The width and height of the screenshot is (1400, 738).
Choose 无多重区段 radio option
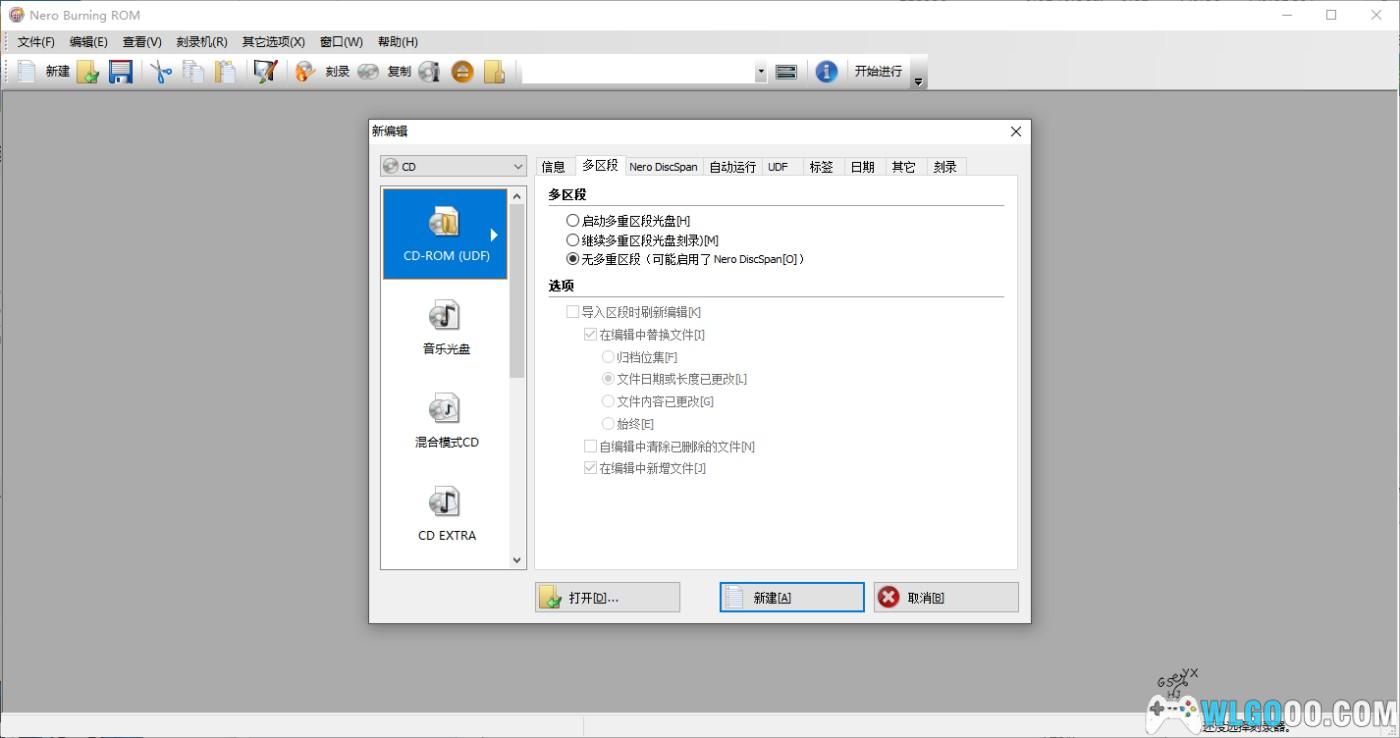pyautogui.click(x=573, y=259)
